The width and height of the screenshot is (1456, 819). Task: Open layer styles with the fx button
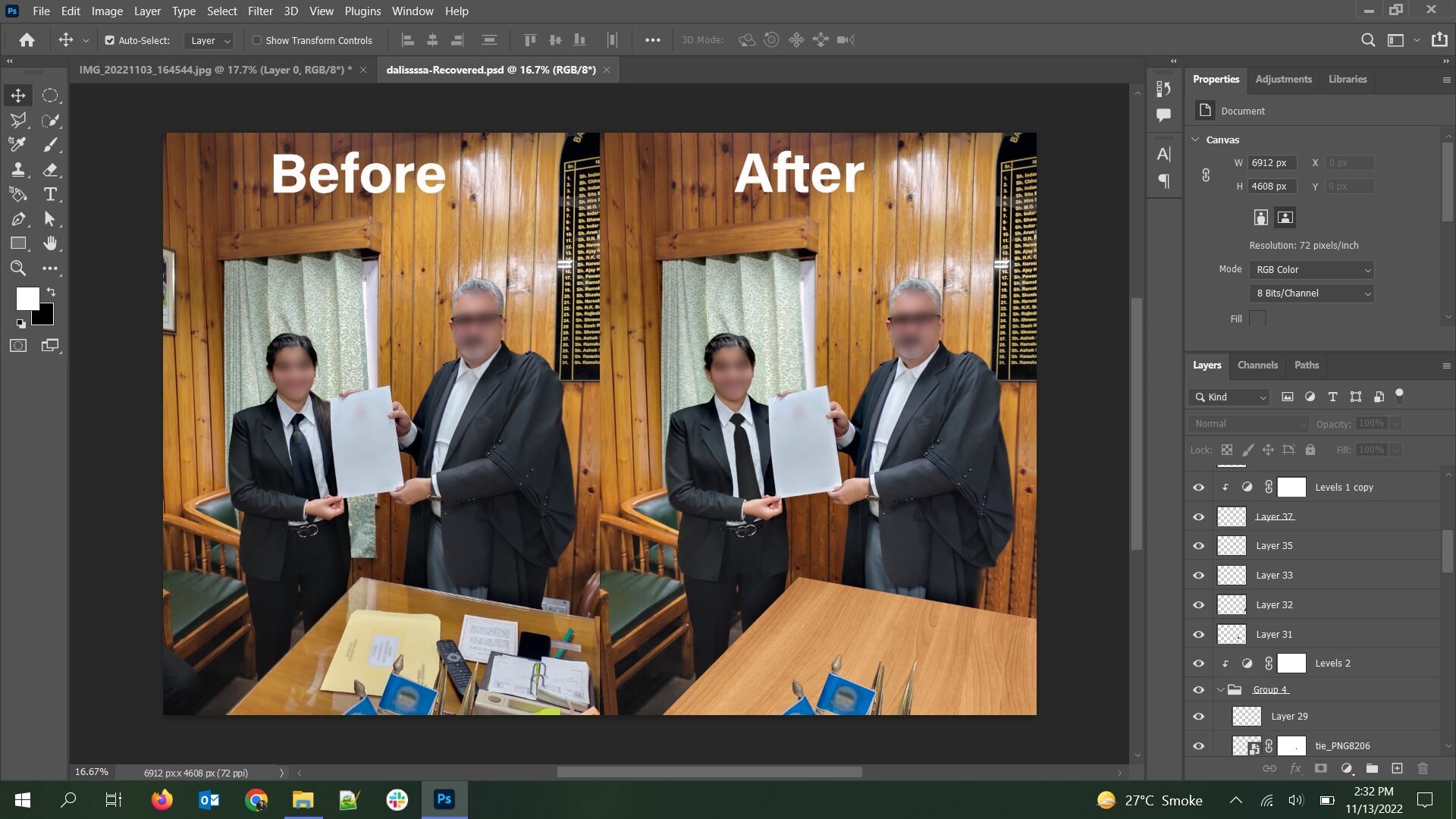(x=1295, y=768)
